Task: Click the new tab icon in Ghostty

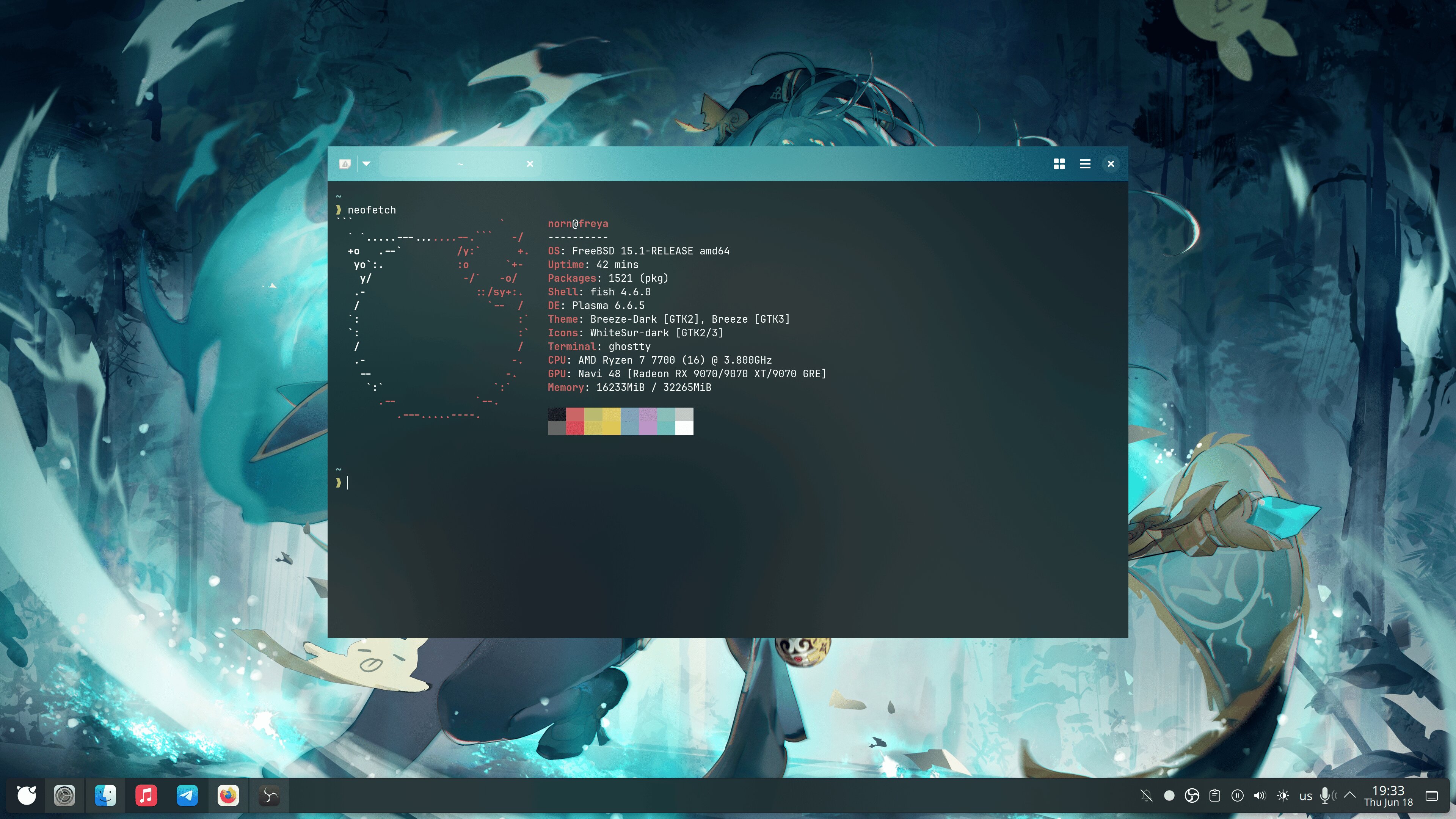Action: [345, 164]
